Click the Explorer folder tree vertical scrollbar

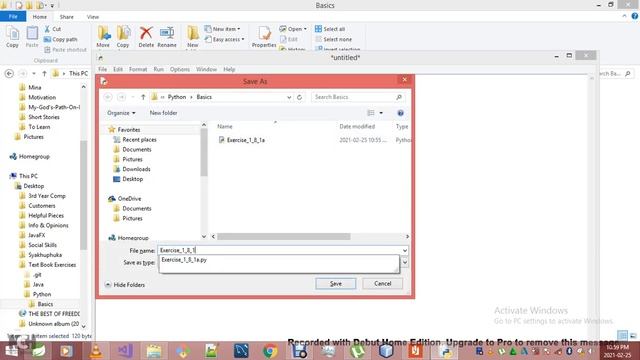pos(84,195)
